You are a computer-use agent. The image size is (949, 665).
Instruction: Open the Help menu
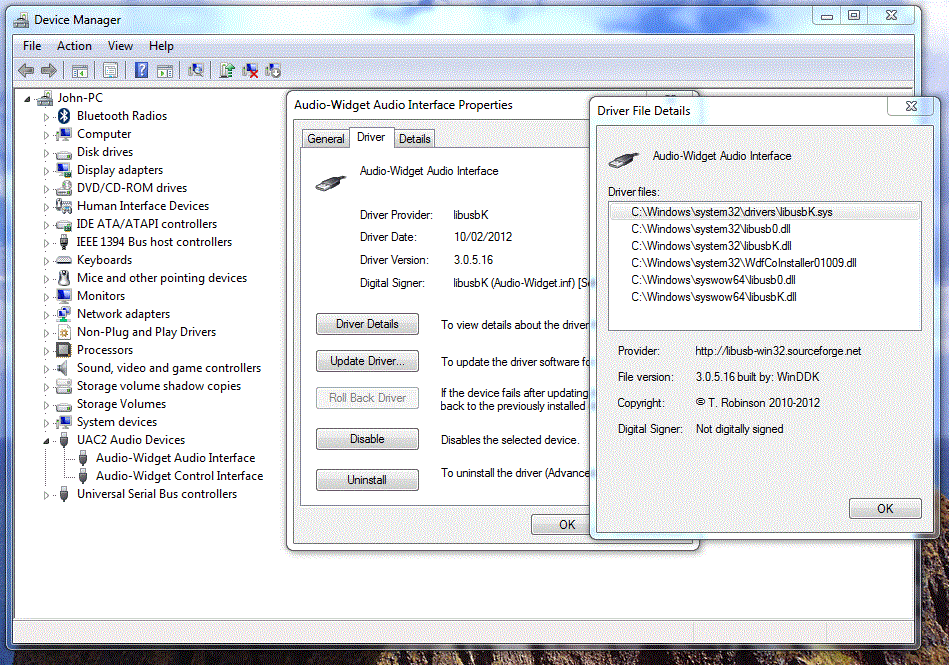click(161, 46)
